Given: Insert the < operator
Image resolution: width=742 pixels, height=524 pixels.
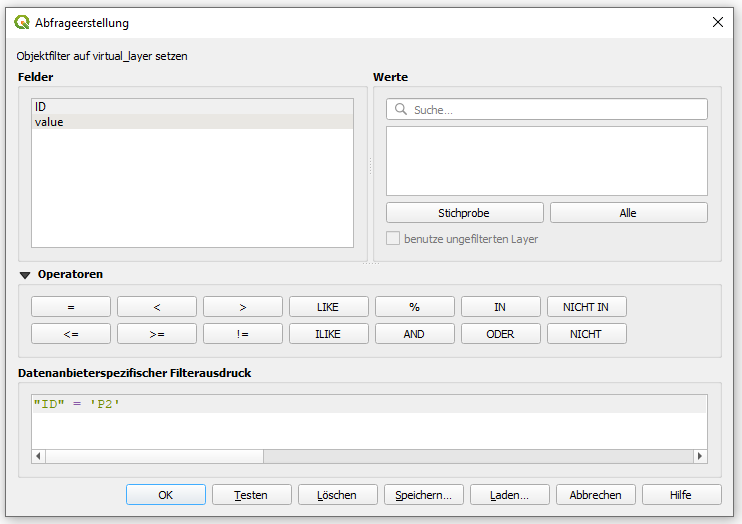Looking at the screenshot, I should pyautogui.click(x=157, y=307).
